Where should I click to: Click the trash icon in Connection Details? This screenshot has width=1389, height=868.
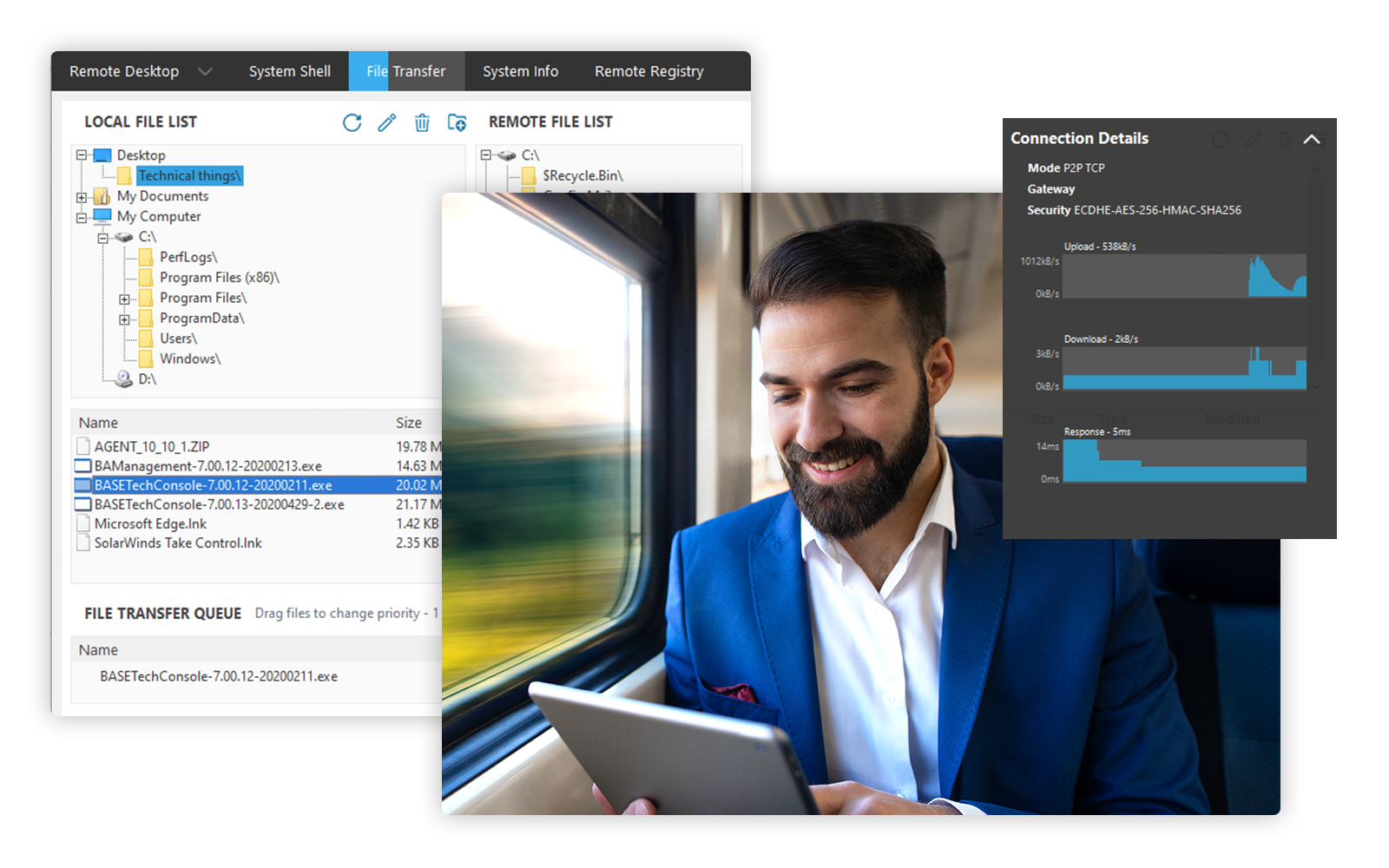tap(1284, 139)
